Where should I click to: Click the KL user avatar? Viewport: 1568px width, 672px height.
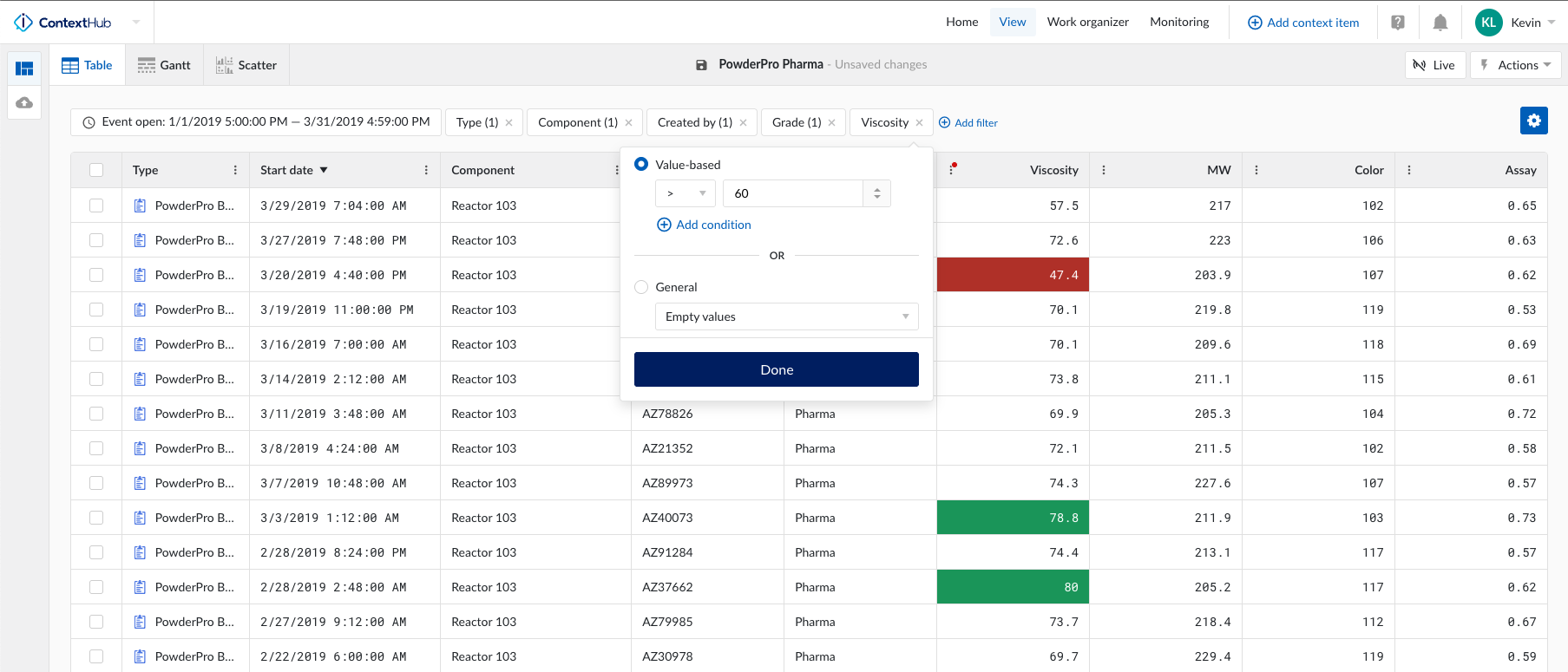[x=1489, y=23]
